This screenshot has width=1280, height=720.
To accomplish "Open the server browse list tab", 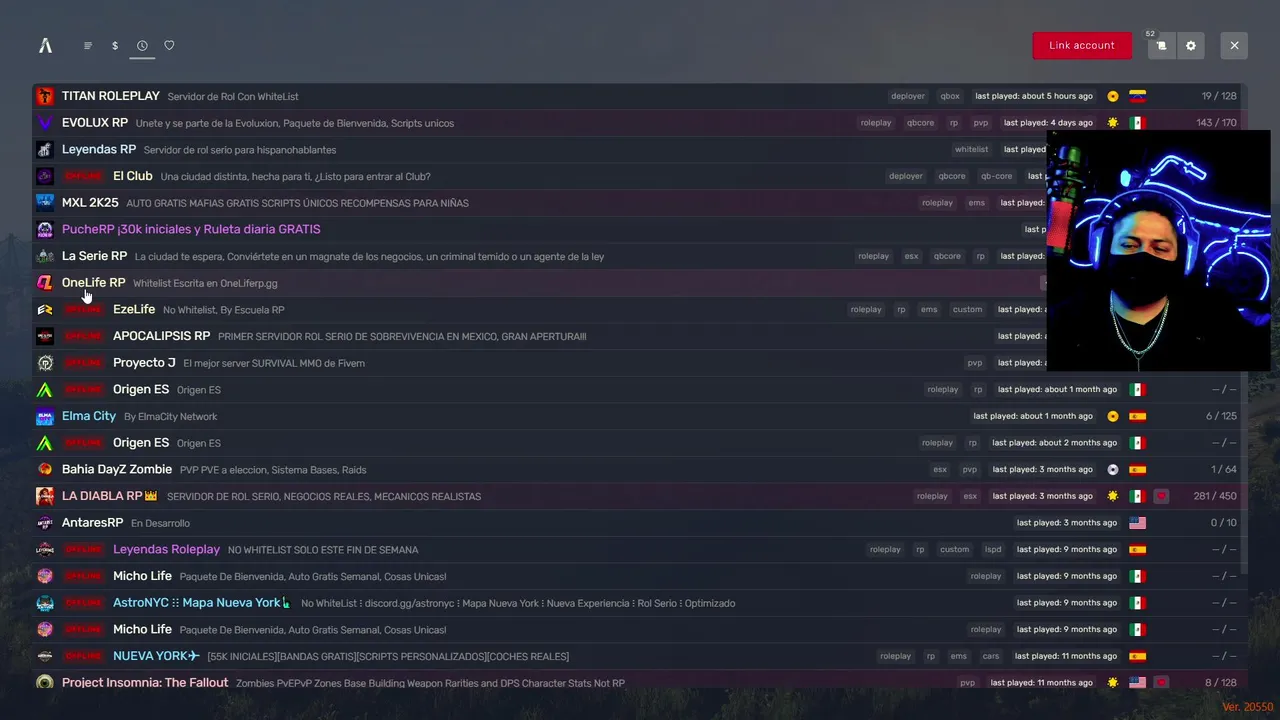I will coord(88,45).
